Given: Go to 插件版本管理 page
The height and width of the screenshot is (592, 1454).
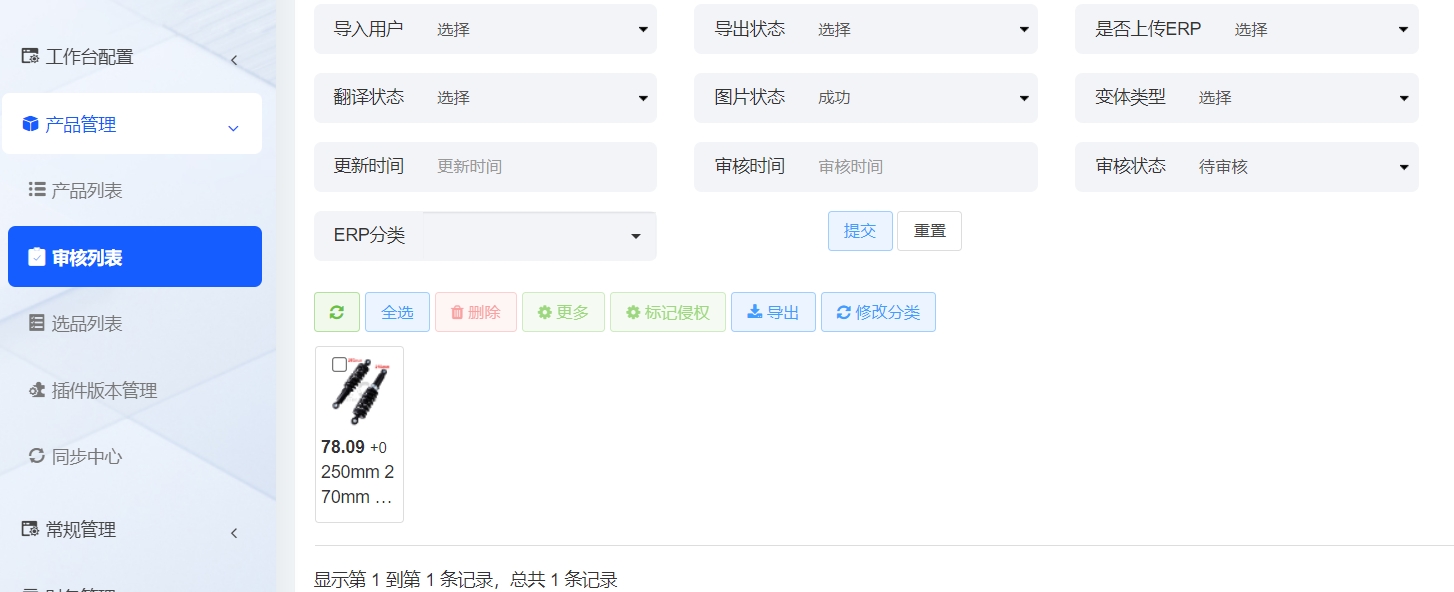Looking at the screenshot, I should tap(104, 390).
